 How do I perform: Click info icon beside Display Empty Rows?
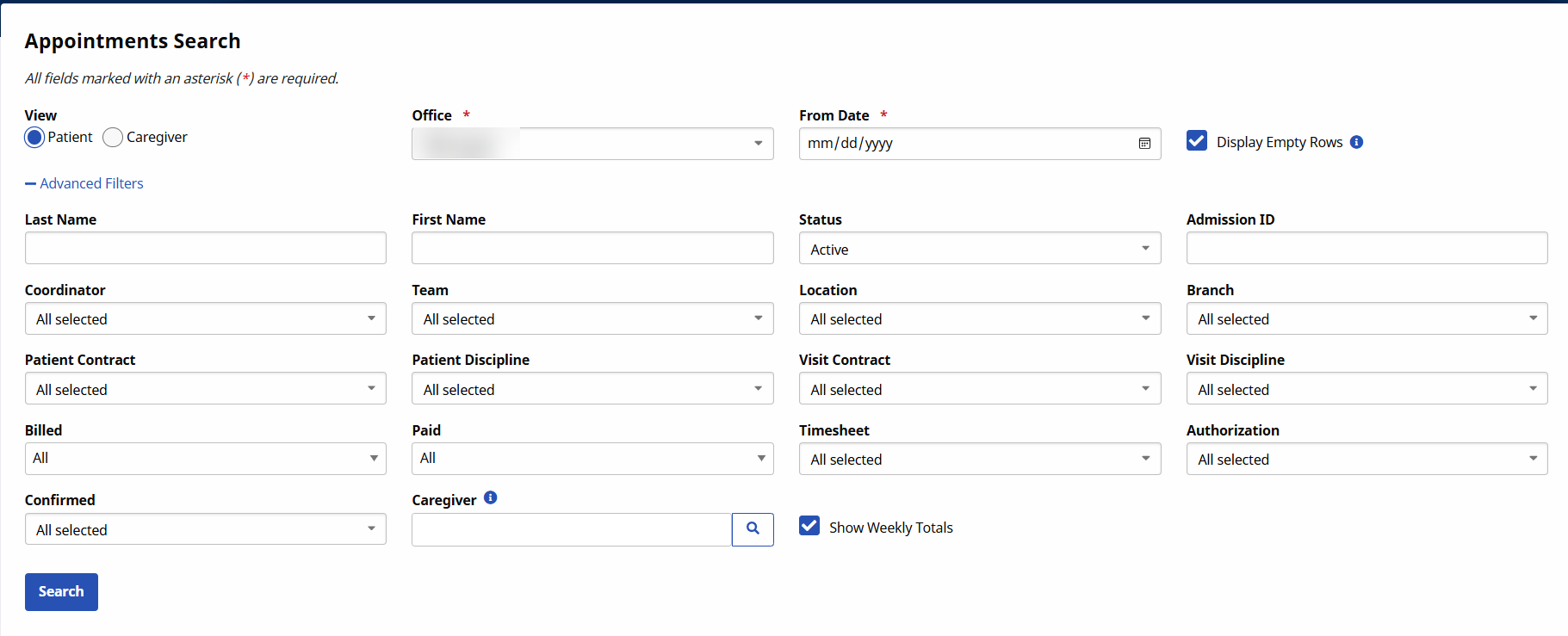[x=1356, y=142]
